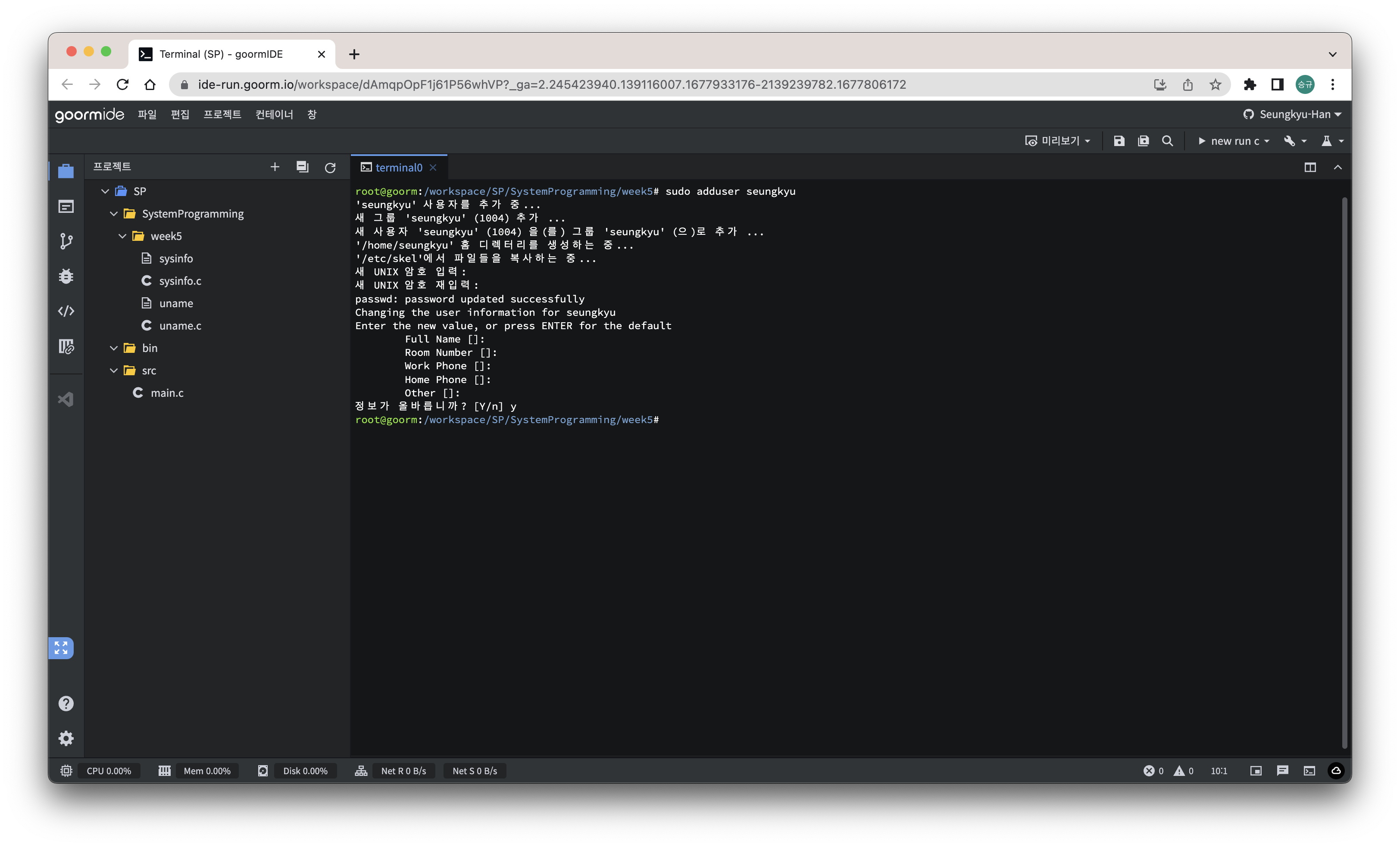Click the search magnifier in toolbar

(1167, 141)
